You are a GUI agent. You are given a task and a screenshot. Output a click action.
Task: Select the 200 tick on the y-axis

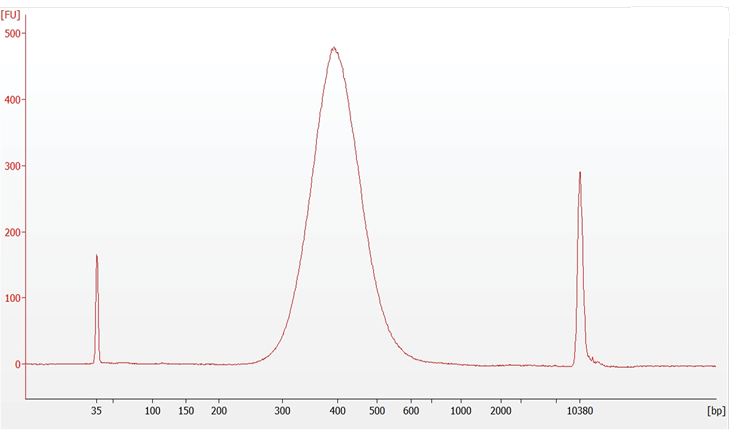pyautogui.click(x=12, y=232)
